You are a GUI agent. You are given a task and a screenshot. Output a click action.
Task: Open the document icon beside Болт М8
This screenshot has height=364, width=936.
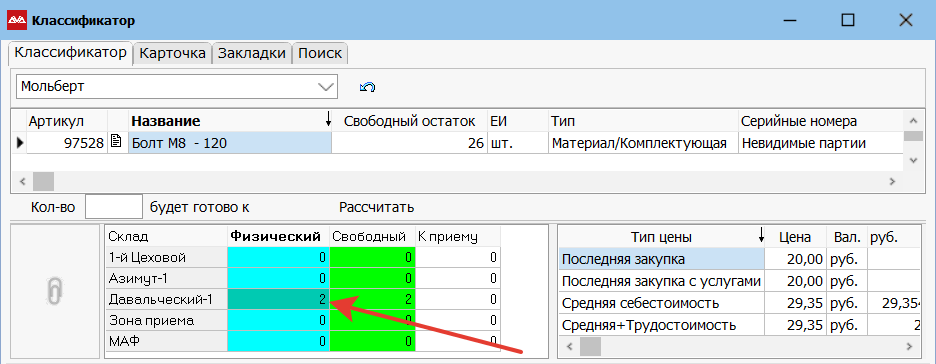point(117,143)
